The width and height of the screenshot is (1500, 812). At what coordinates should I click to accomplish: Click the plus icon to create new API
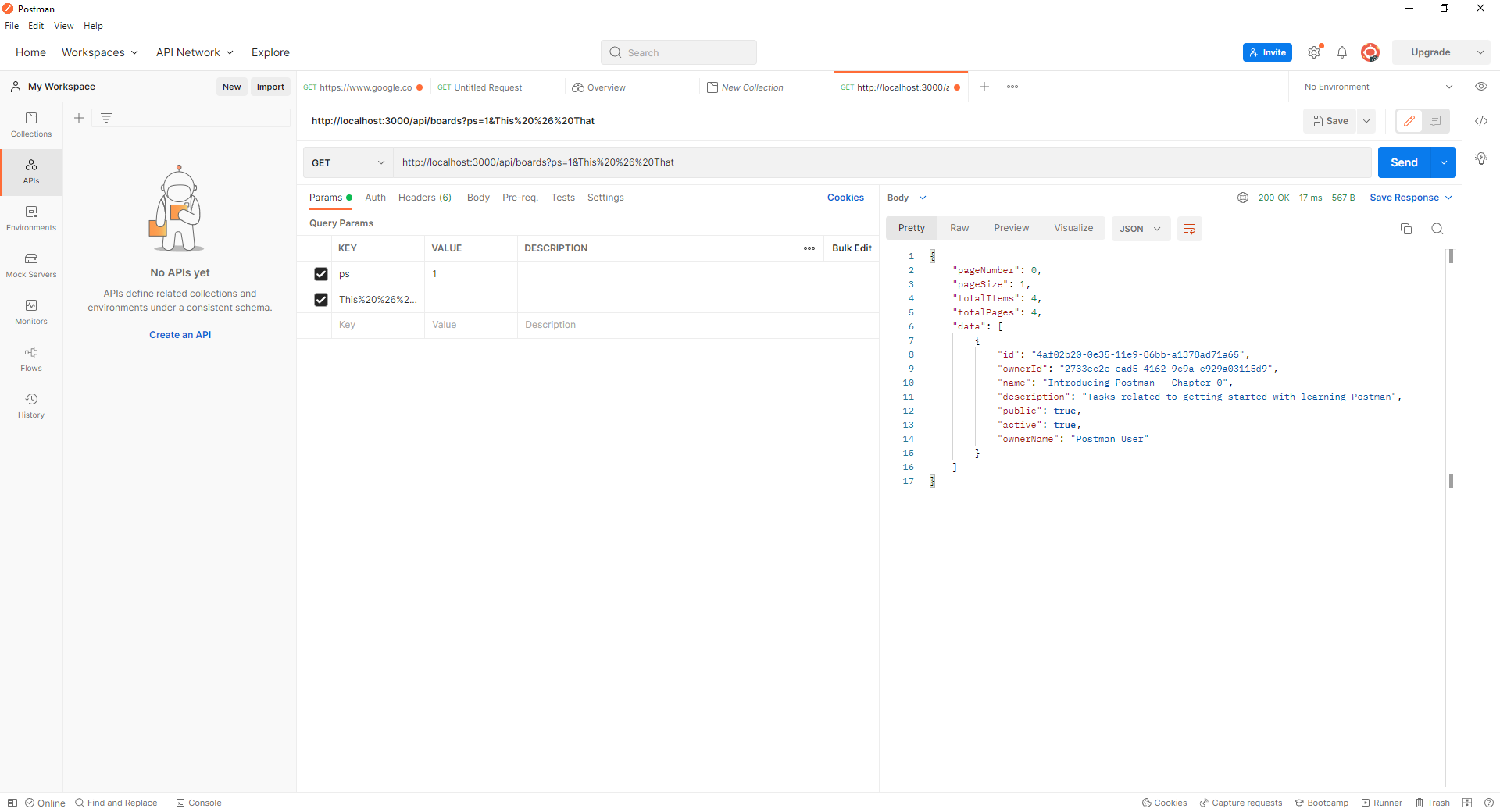pyautogui.click(x=79, y=118)
